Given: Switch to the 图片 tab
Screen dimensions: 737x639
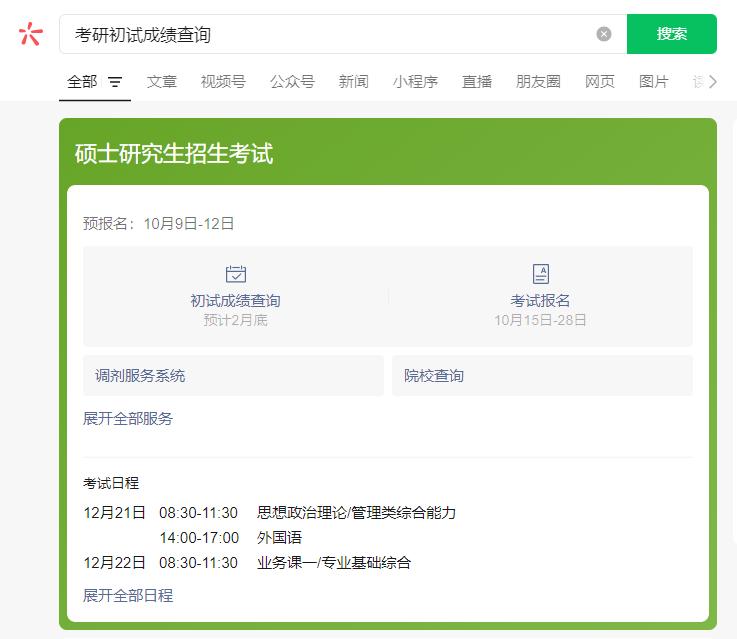Looking at the screenshot, I should 654,82.
